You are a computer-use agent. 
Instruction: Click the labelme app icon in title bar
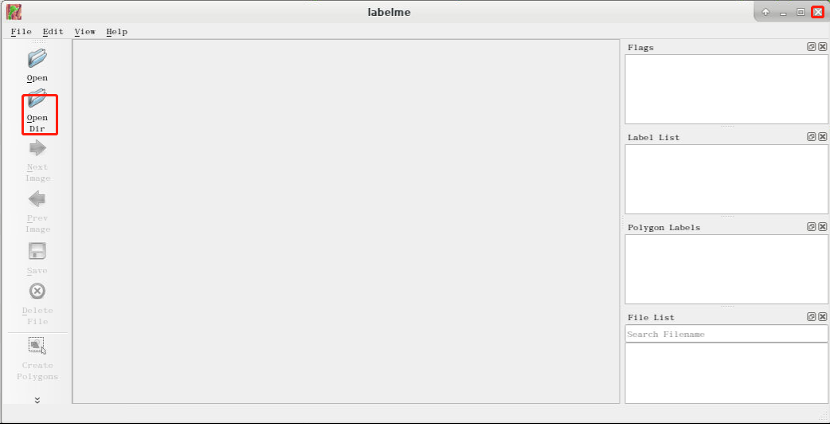pos(14,12)
